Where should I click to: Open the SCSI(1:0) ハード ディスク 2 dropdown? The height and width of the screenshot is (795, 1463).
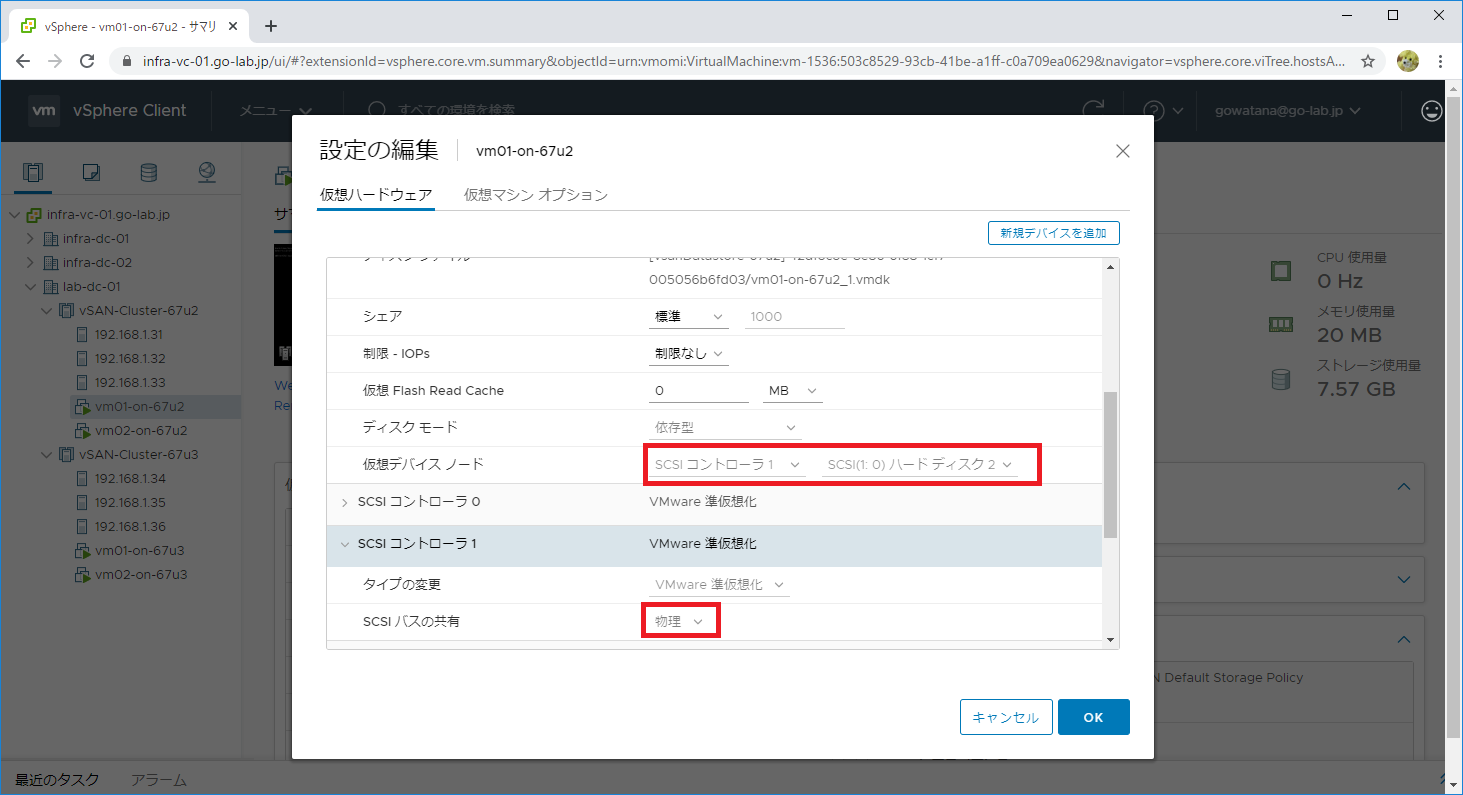[x=920, y=465]
